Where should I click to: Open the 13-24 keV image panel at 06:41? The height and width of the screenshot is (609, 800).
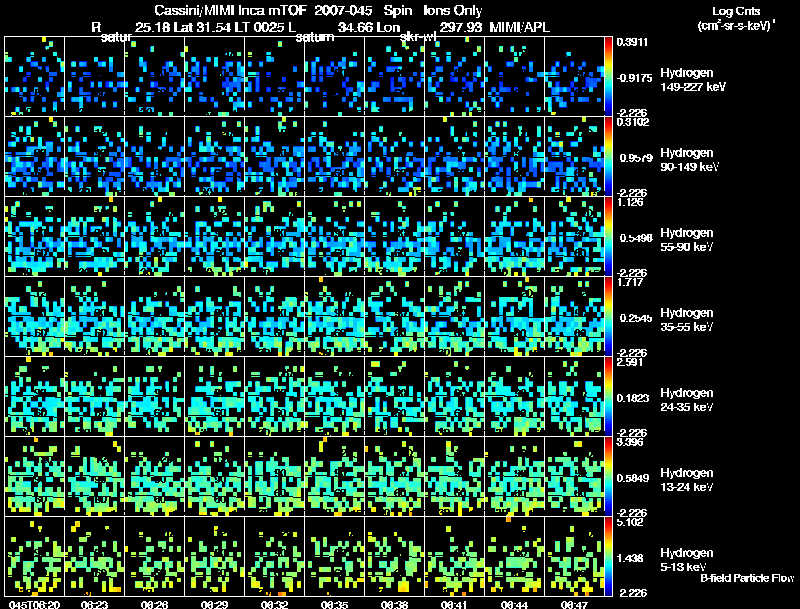click(x=454, y=476)
